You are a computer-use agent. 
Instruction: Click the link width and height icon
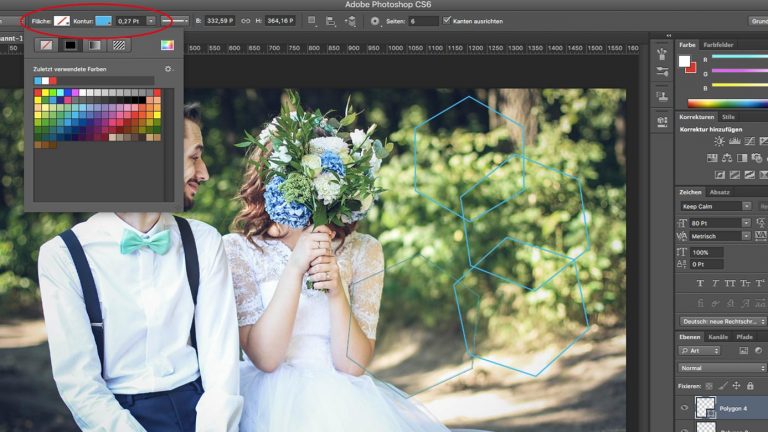point(246,20)
